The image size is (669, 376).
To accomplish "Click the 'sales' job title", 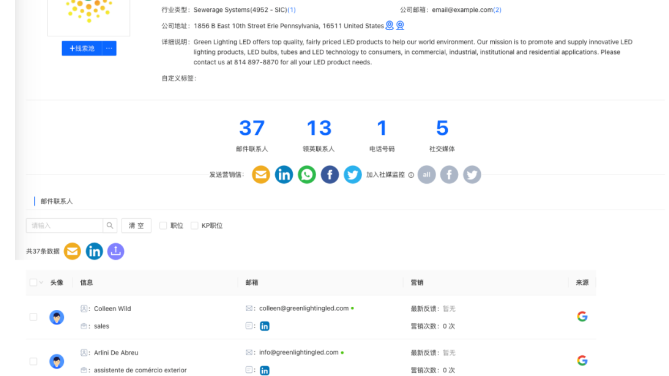I will [x=102, y=326].
